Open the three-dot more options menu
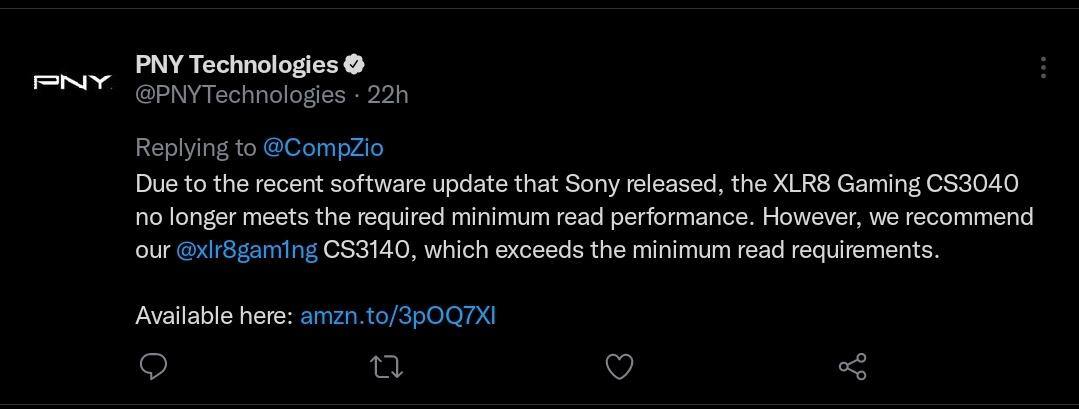Viewport: 1079px width, 409px height. [x=1043, y=67]
